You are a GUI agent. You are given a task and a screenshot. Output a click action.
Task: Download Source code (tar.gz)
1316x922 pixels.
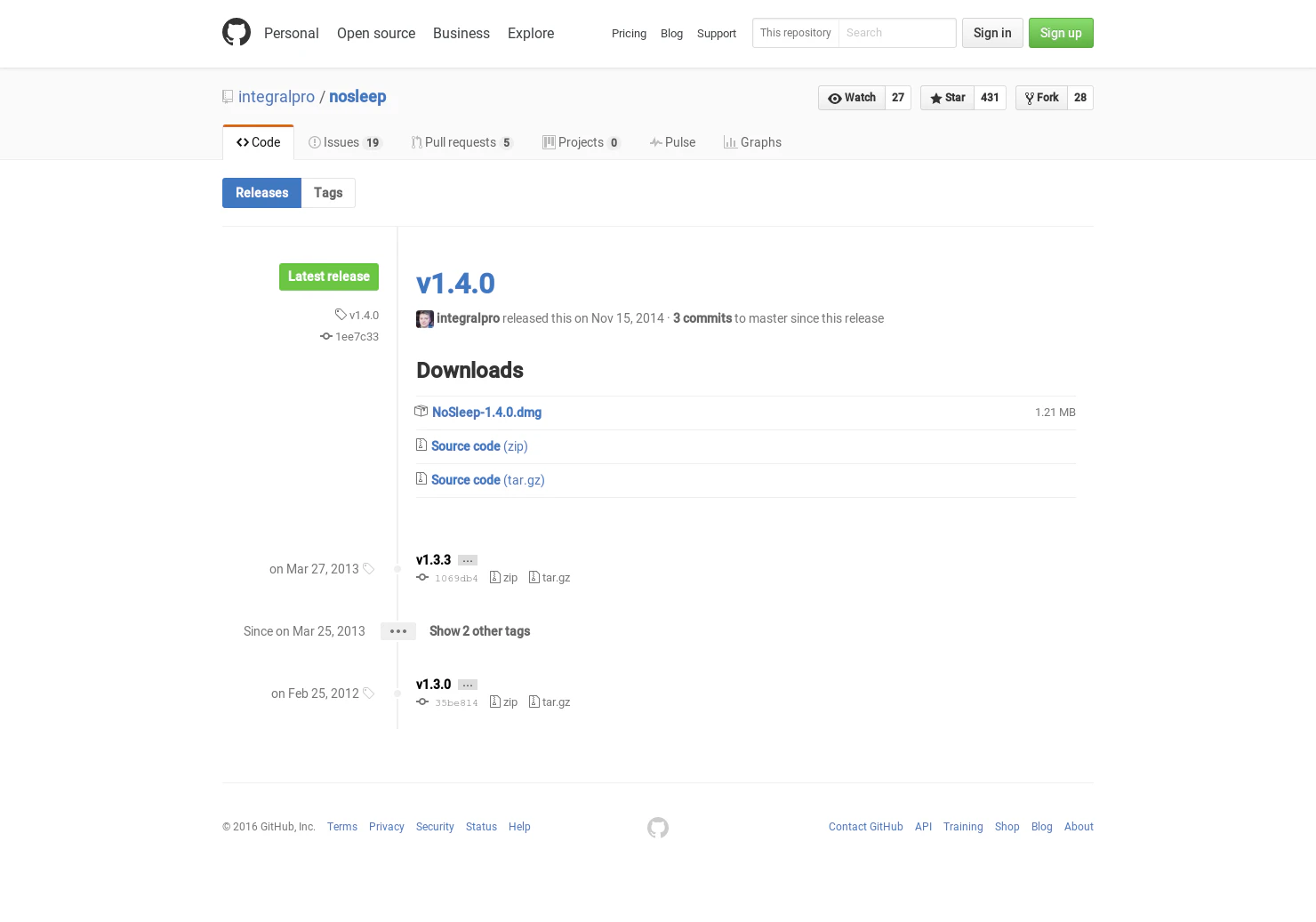coord(488,480)
